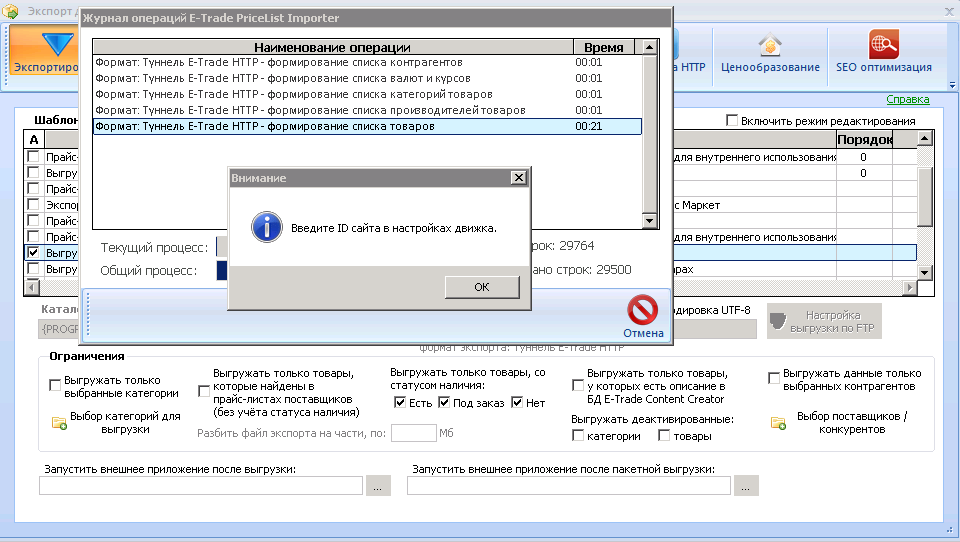Click external application after batch export field
The image size is (960, 542).
click(x=569, y=486)
